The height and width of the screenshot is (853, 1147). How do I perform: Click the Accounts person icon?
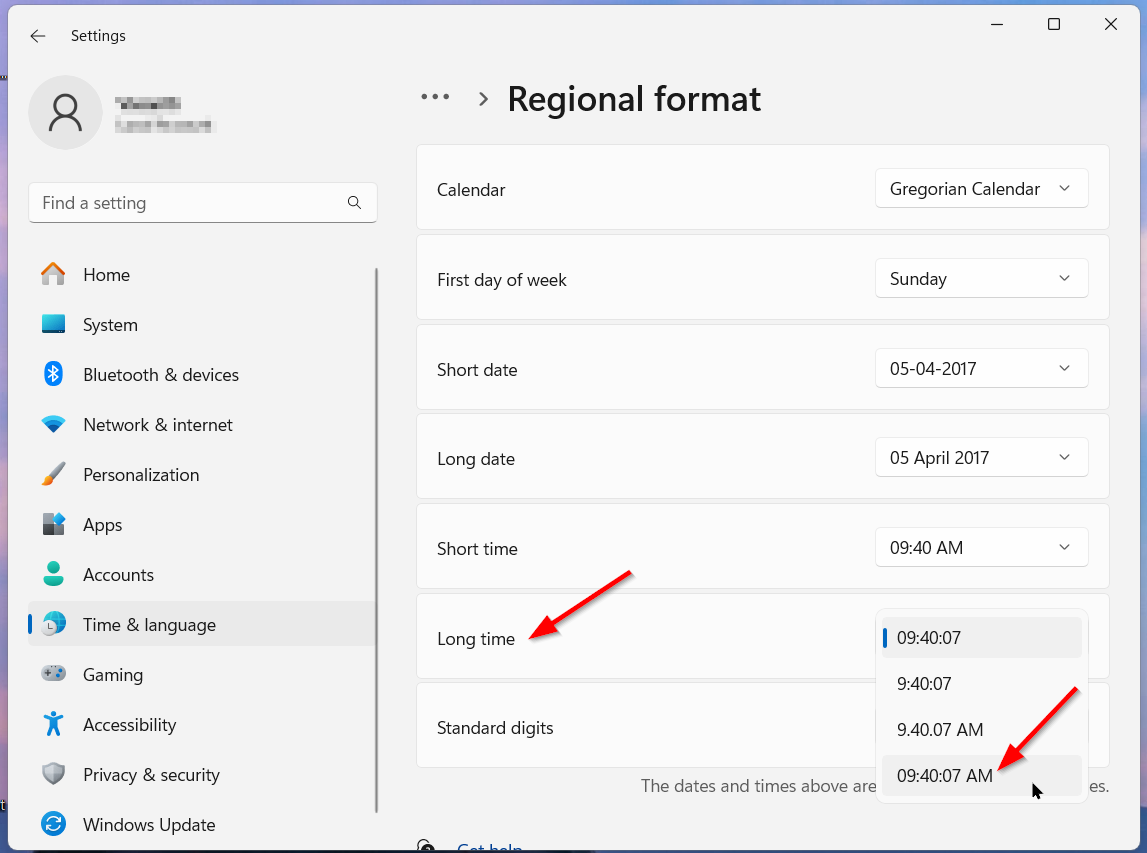pyautogui.click(x=53, y=574)
